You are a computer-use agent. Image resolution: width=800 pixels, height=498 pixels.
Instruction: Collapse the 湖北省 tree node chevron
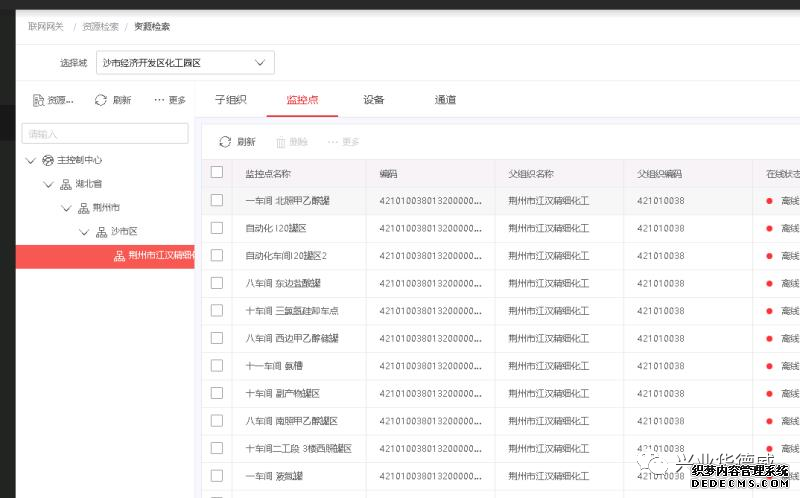click(x=48, y=184)
